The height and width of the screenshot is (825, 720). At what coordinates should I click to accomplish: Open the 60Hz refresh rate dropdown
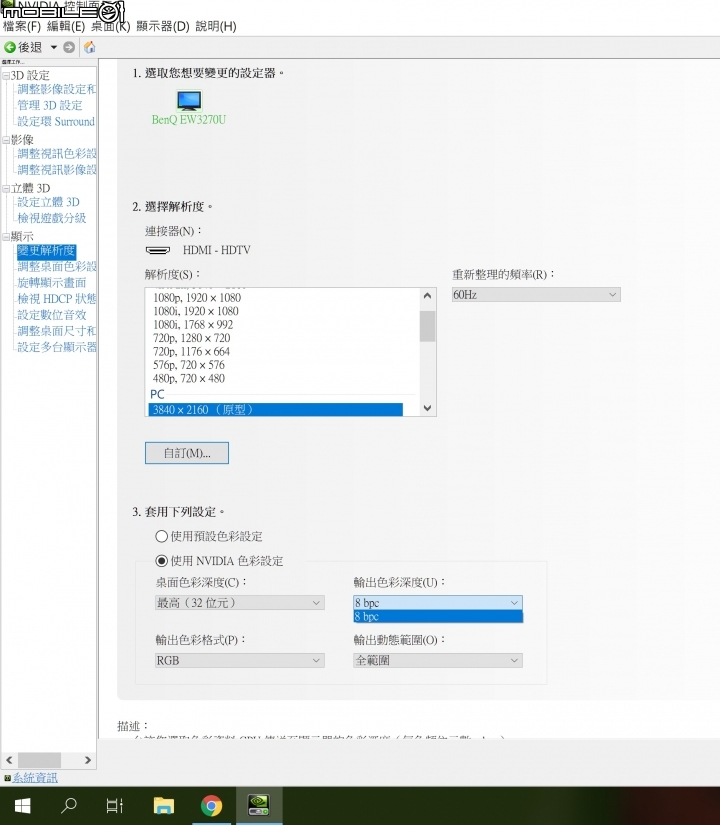click(x=536, y=295)
